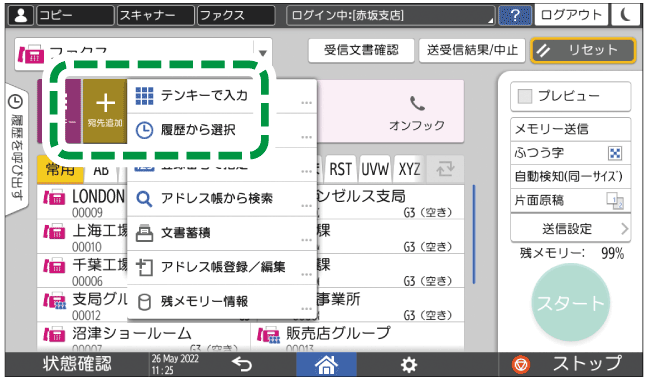Click the back arrow icon
648x384 pixels.
[x=242, y=364]
